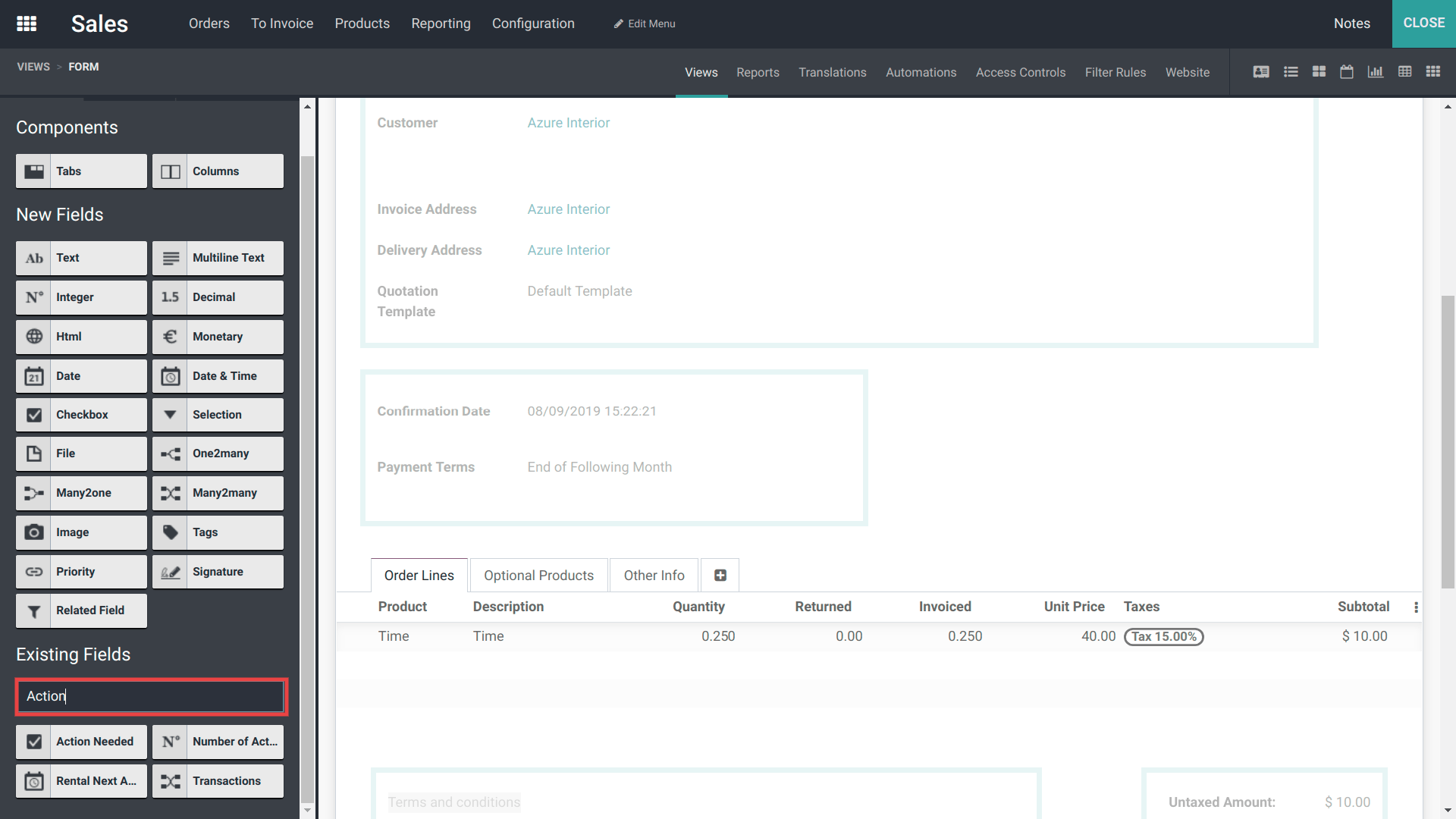Pick the Related Field new field

point(81,610)
